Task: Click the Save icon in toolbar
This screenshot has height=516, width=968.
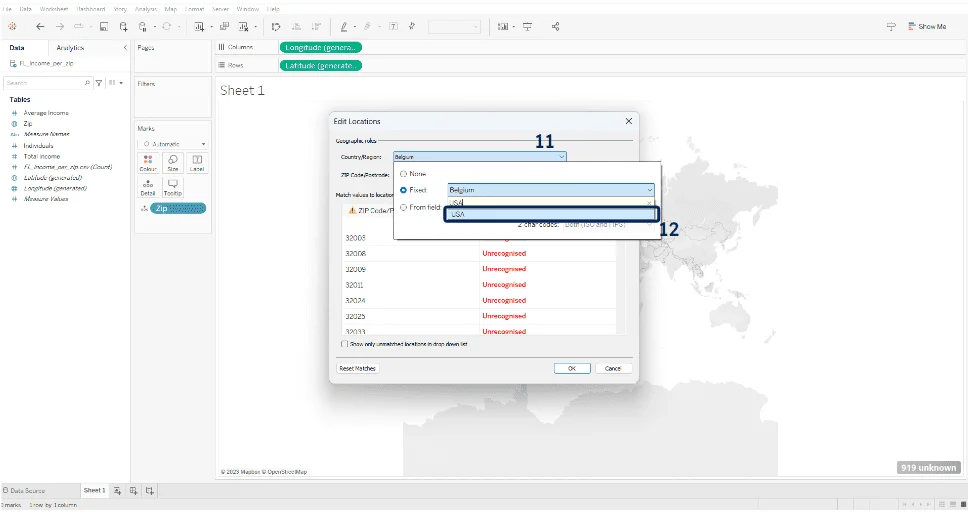Action: [103, 27]
